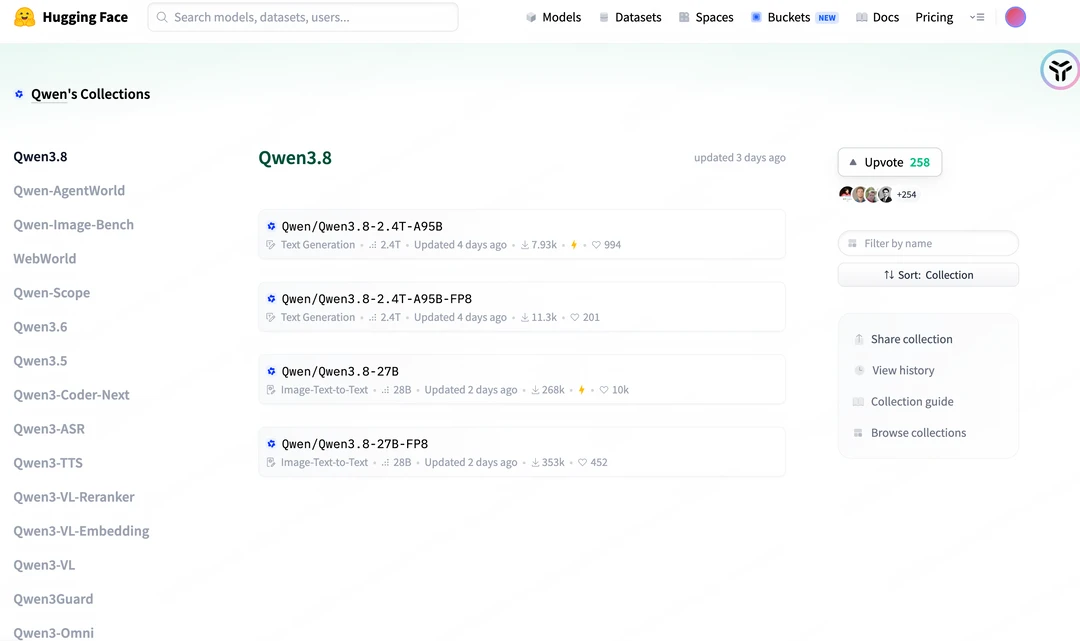The height and width of the screenshot is (641, 1080).
Task: Open the Spaces nav link
Action: pos(706,17)
